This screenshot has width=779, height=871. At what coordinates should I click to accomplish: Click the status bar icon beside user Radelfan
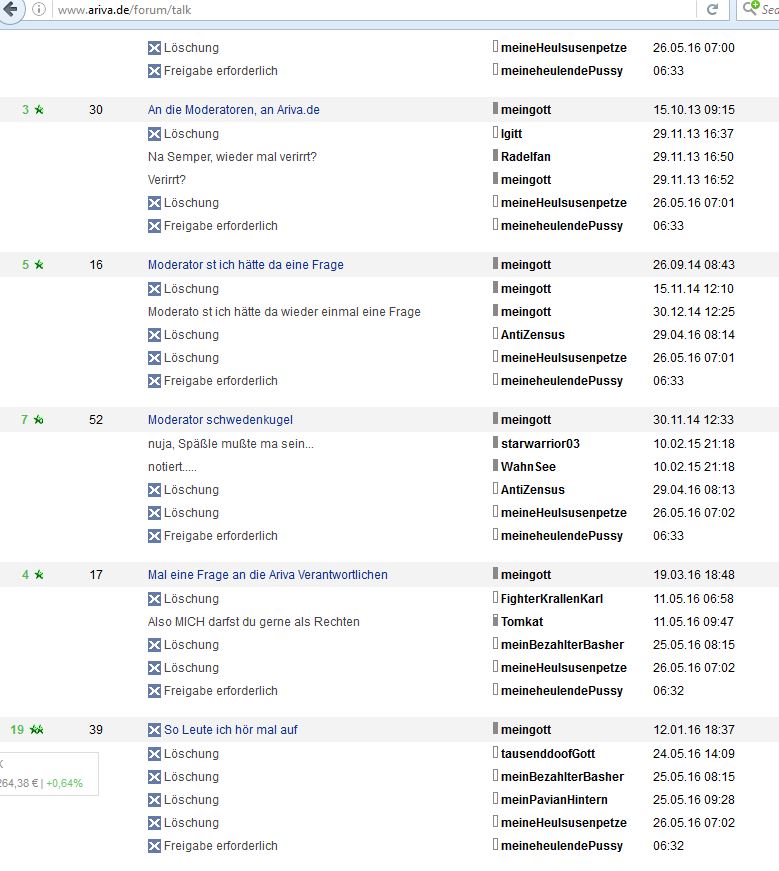[x=494, y=156]
